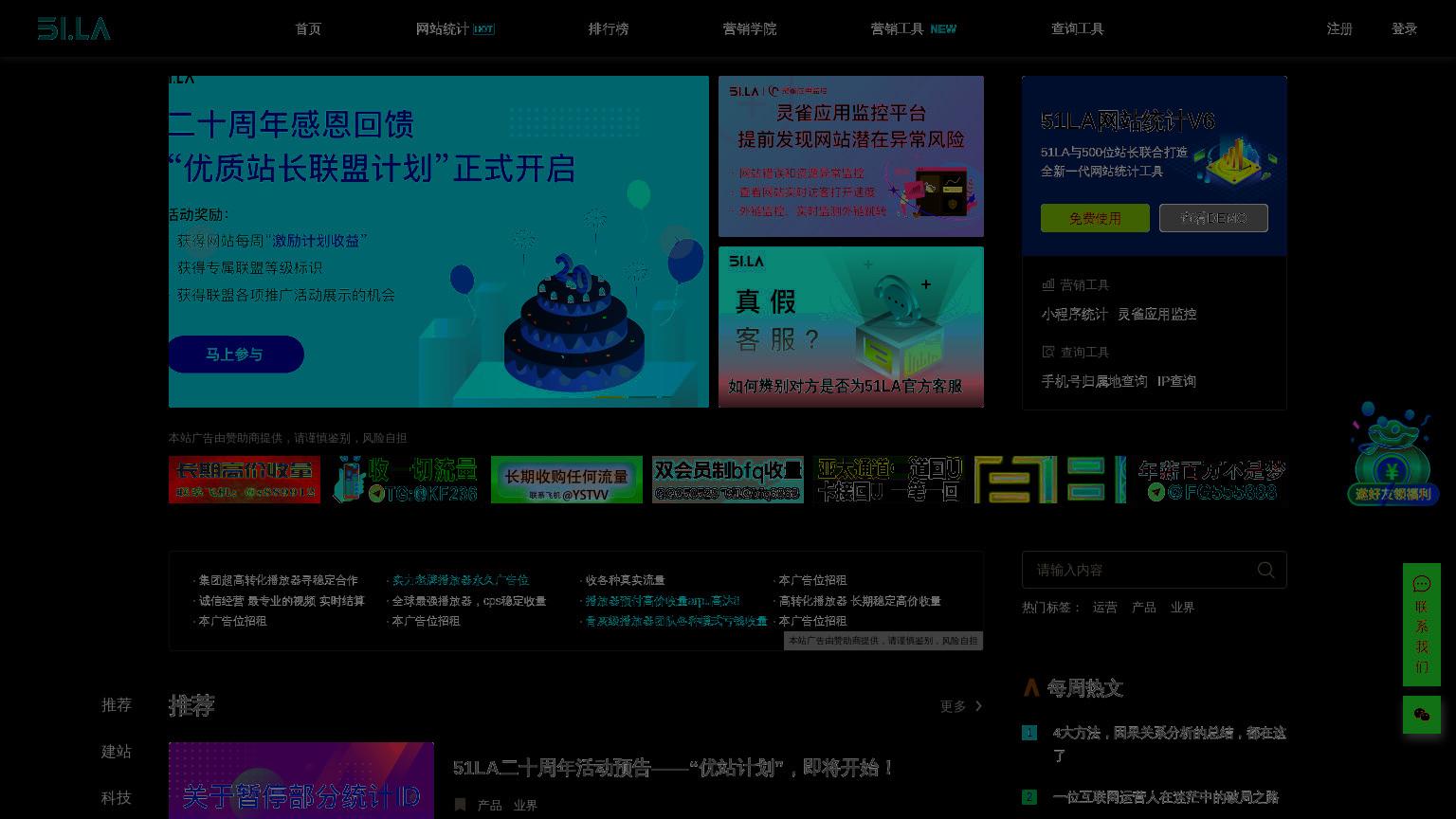1456x819 pixels.
Task: Click the 51.LA logo in header
Action: pyautogui.click(x=74, y=28)
